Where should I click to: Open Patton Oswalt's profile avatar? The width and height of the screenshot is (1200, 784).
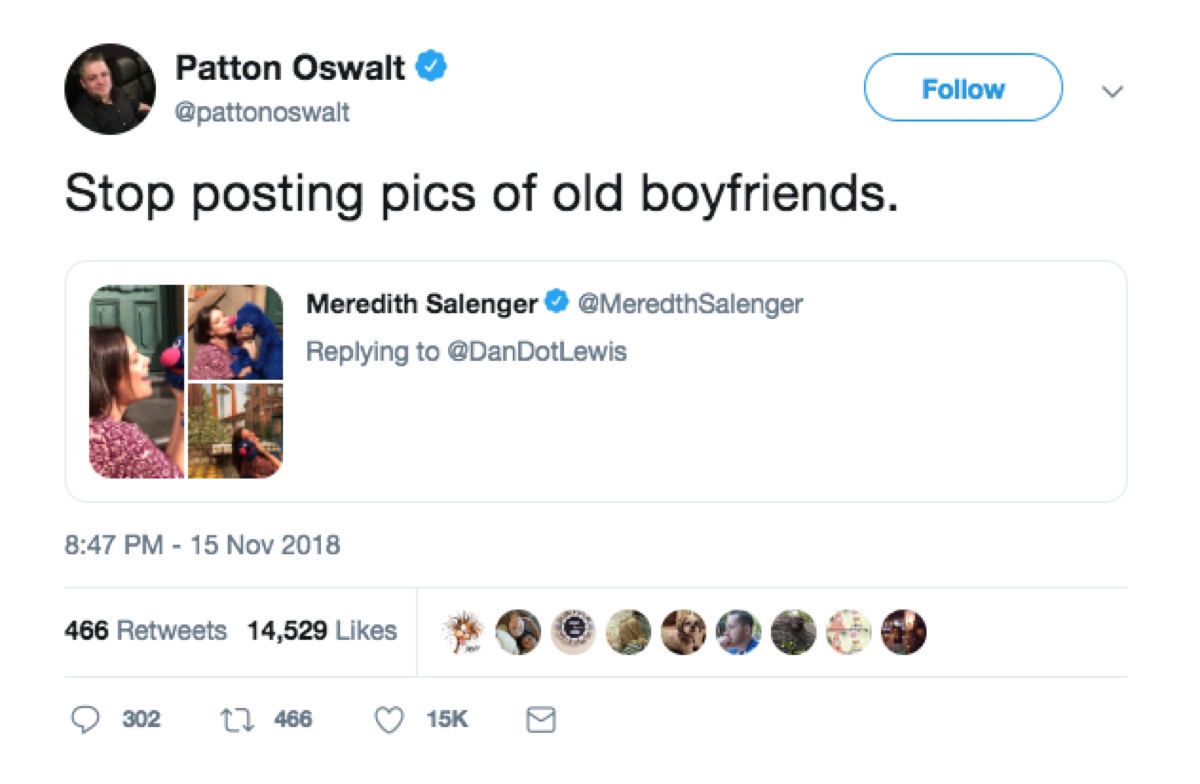pyautogui.click(x=110, y=88)
